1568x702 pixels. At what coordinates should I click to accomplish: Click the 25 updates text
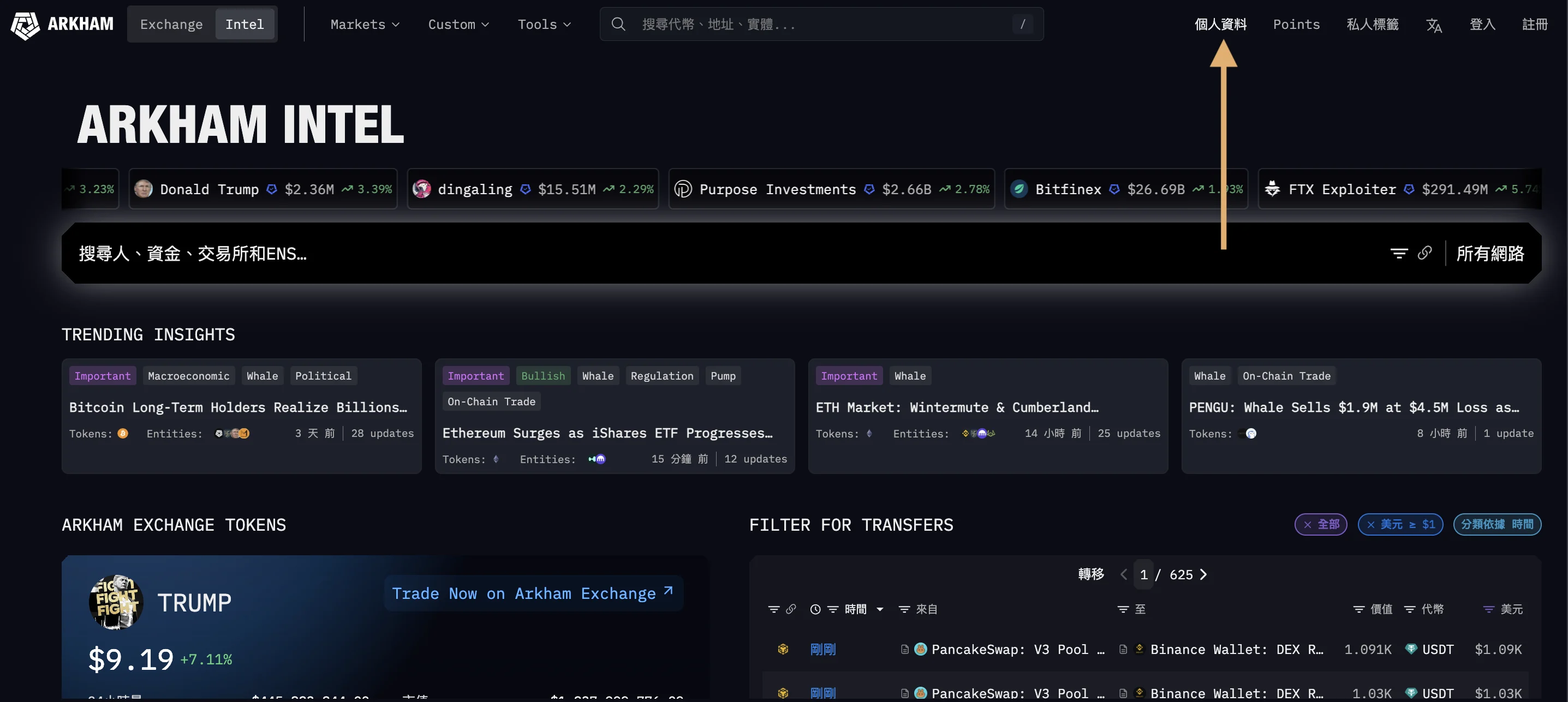pyautogui.click(x=1129, y=434)
